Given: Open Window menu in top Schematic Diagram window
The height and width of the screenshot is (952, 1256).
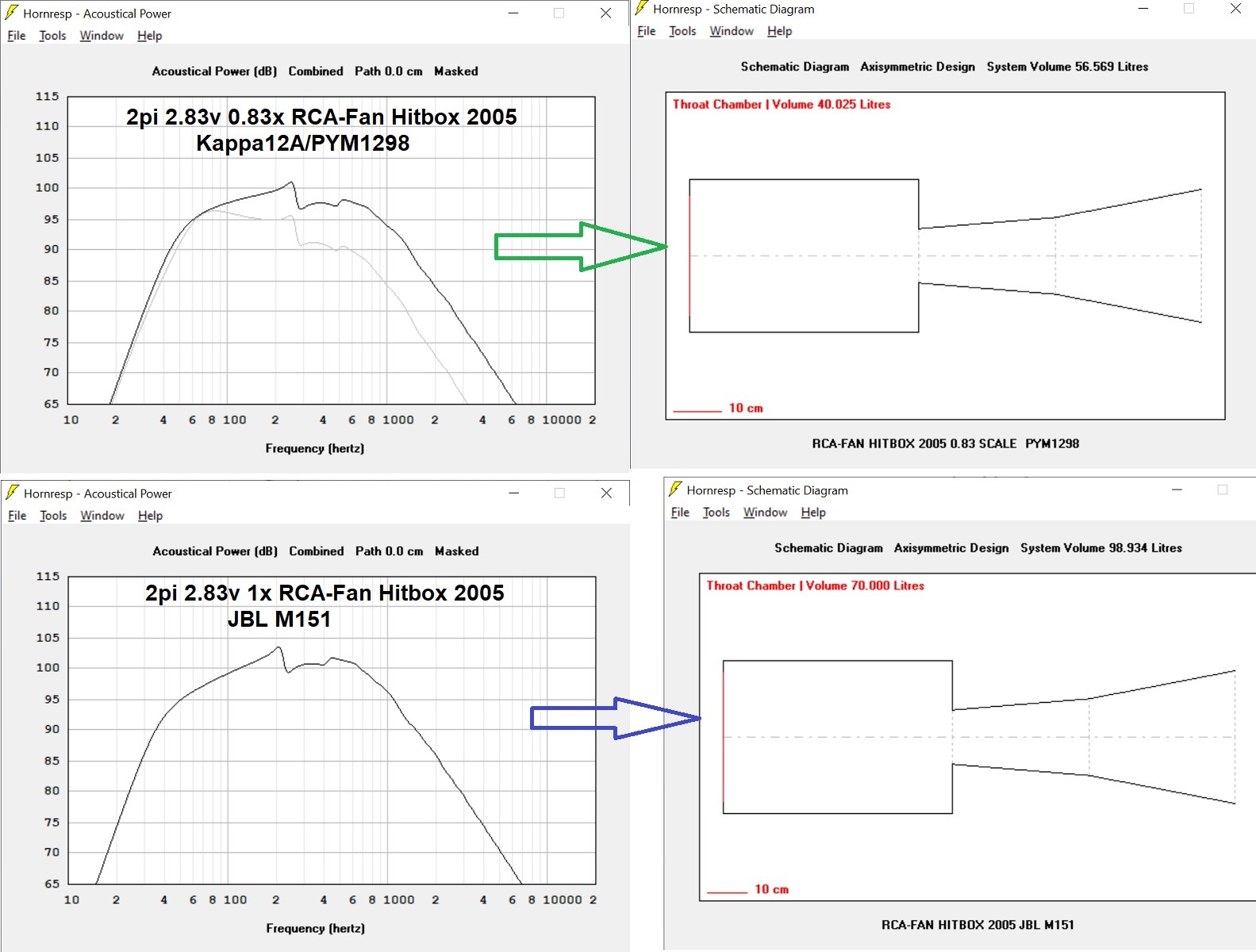Looking at the screenshot, I should coord(732,31).
